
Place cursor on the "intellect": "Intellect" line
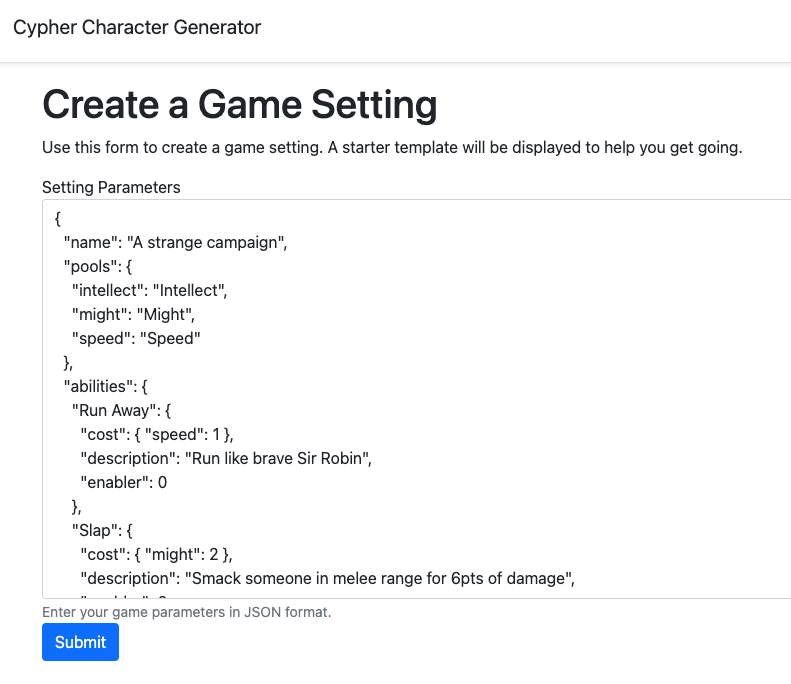point(150,290)
